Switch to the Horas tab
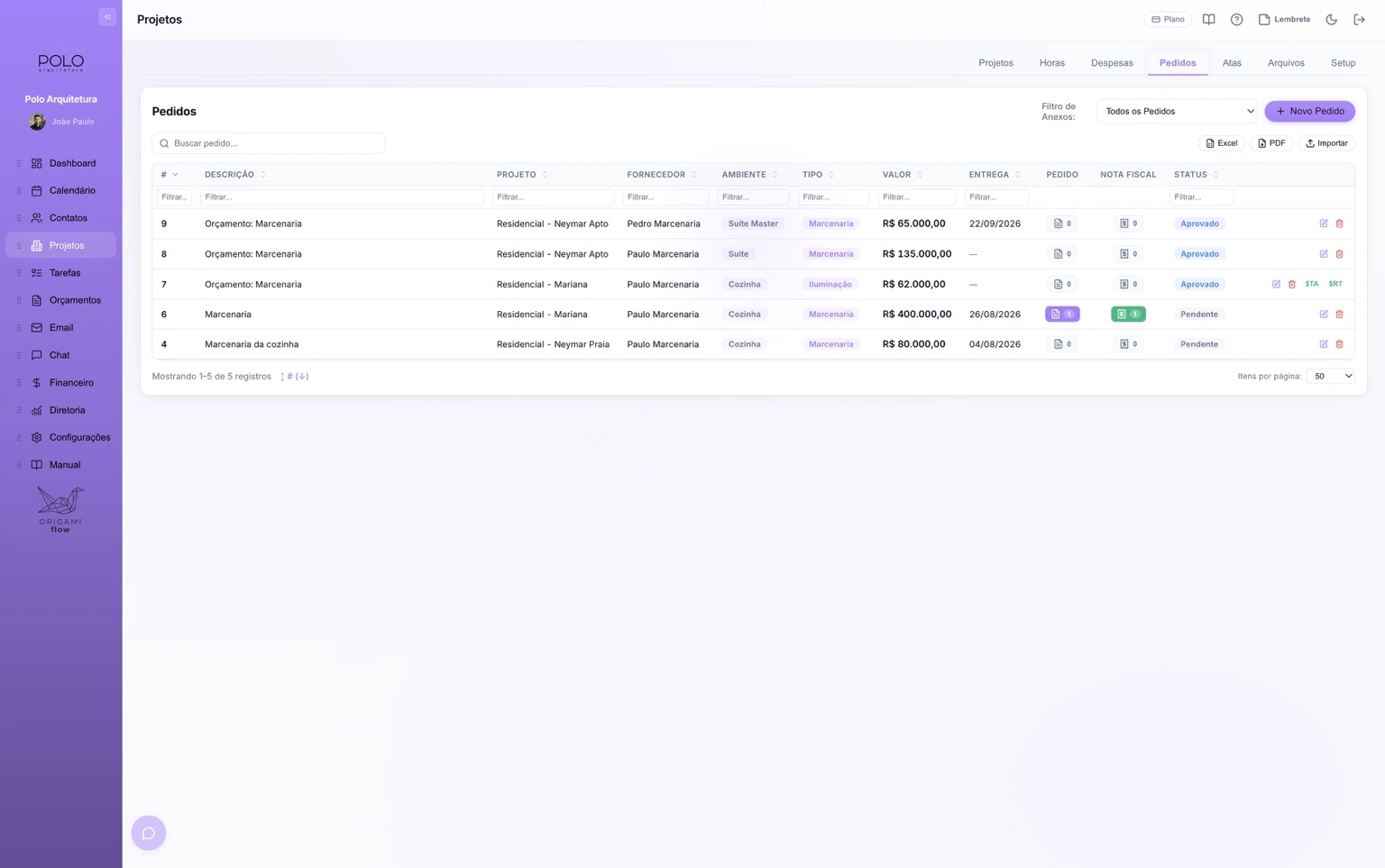 coord(1051,63)
